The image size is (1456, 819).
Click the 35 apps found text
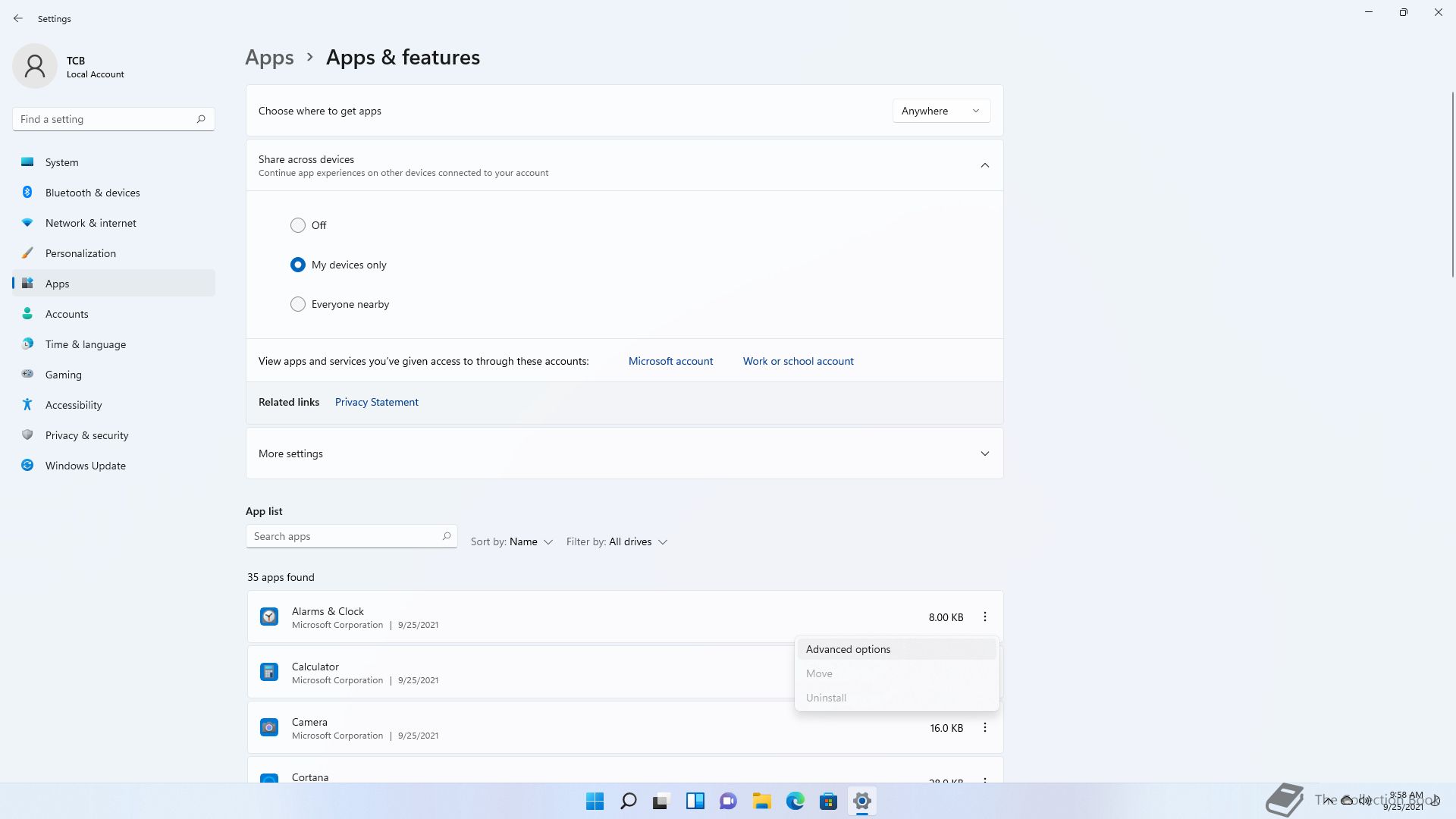click(x=281, y=577)
